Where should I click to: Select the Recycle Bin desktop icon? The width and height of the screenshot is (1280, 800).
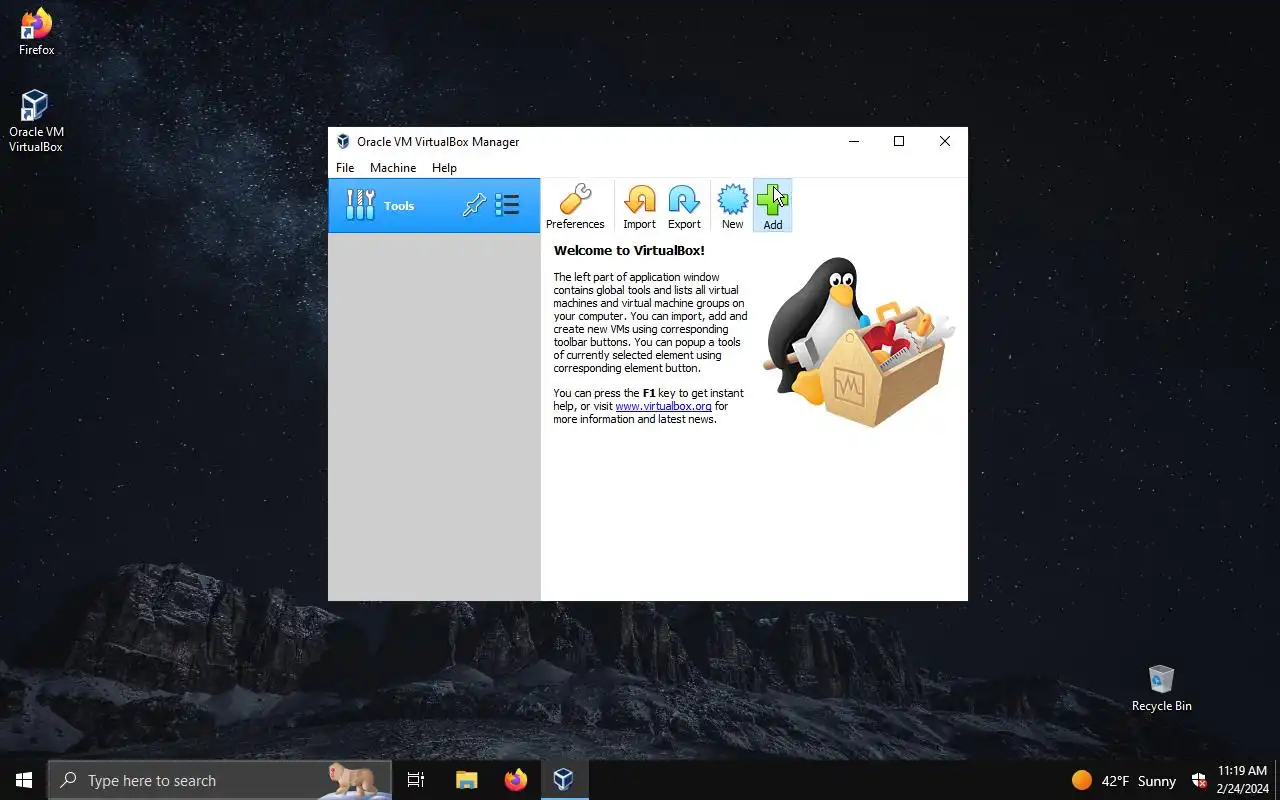point(1161,688)
